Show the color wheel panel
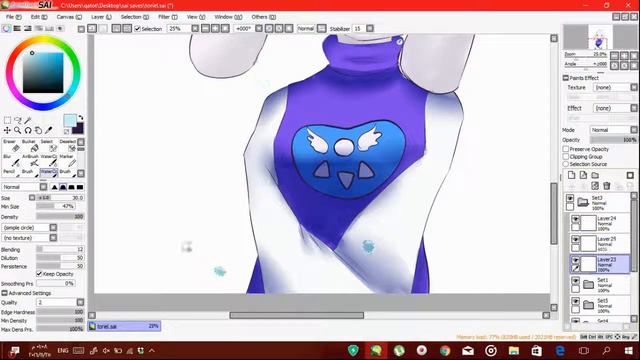 coord(7,29)
